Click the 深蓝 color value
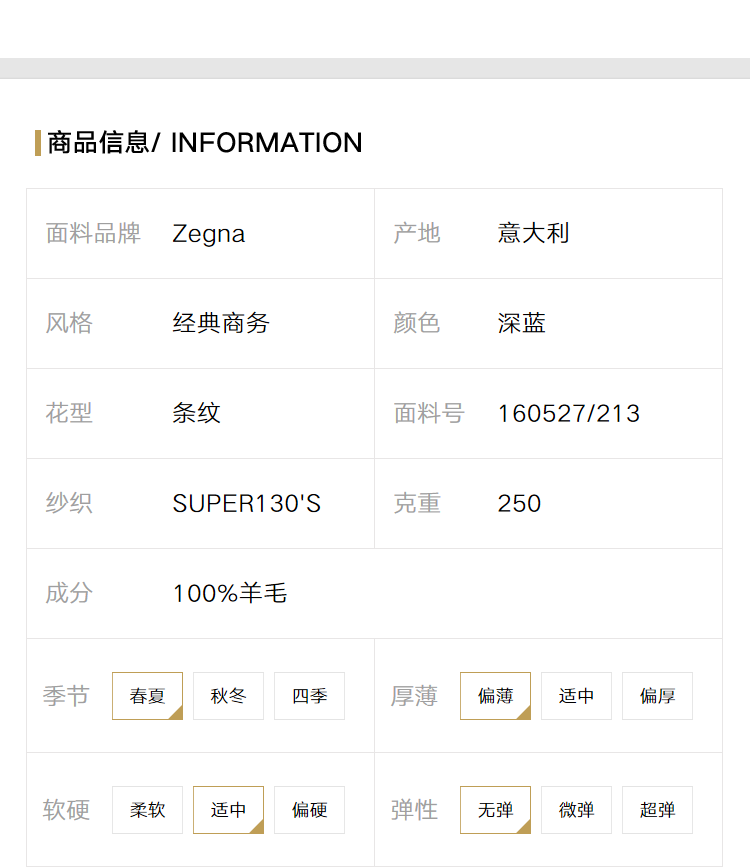This screenshot has height=867, width=750. pos(522,323)
